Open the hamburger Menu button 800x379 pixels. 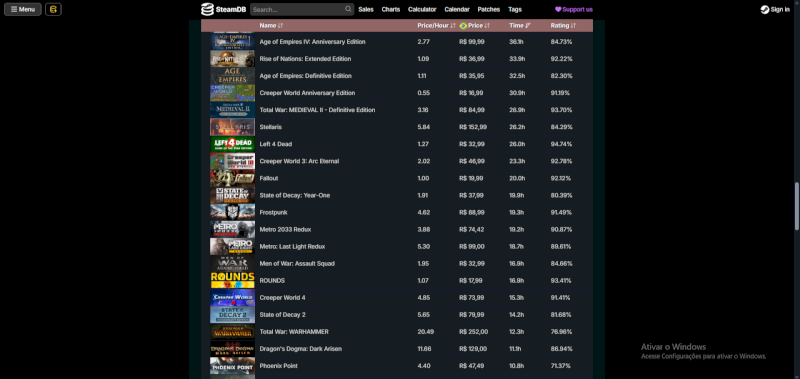23,9
